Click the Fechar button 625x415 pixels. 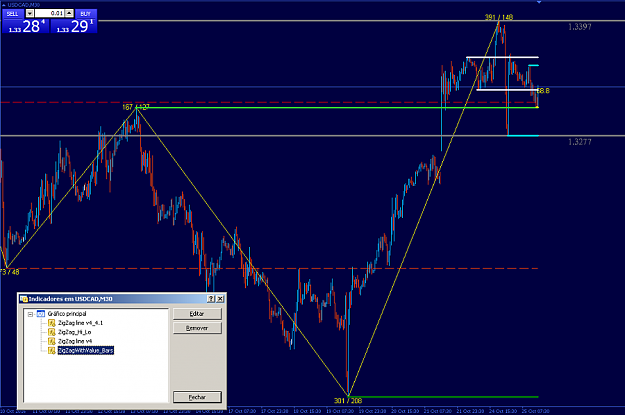[197, 397]
